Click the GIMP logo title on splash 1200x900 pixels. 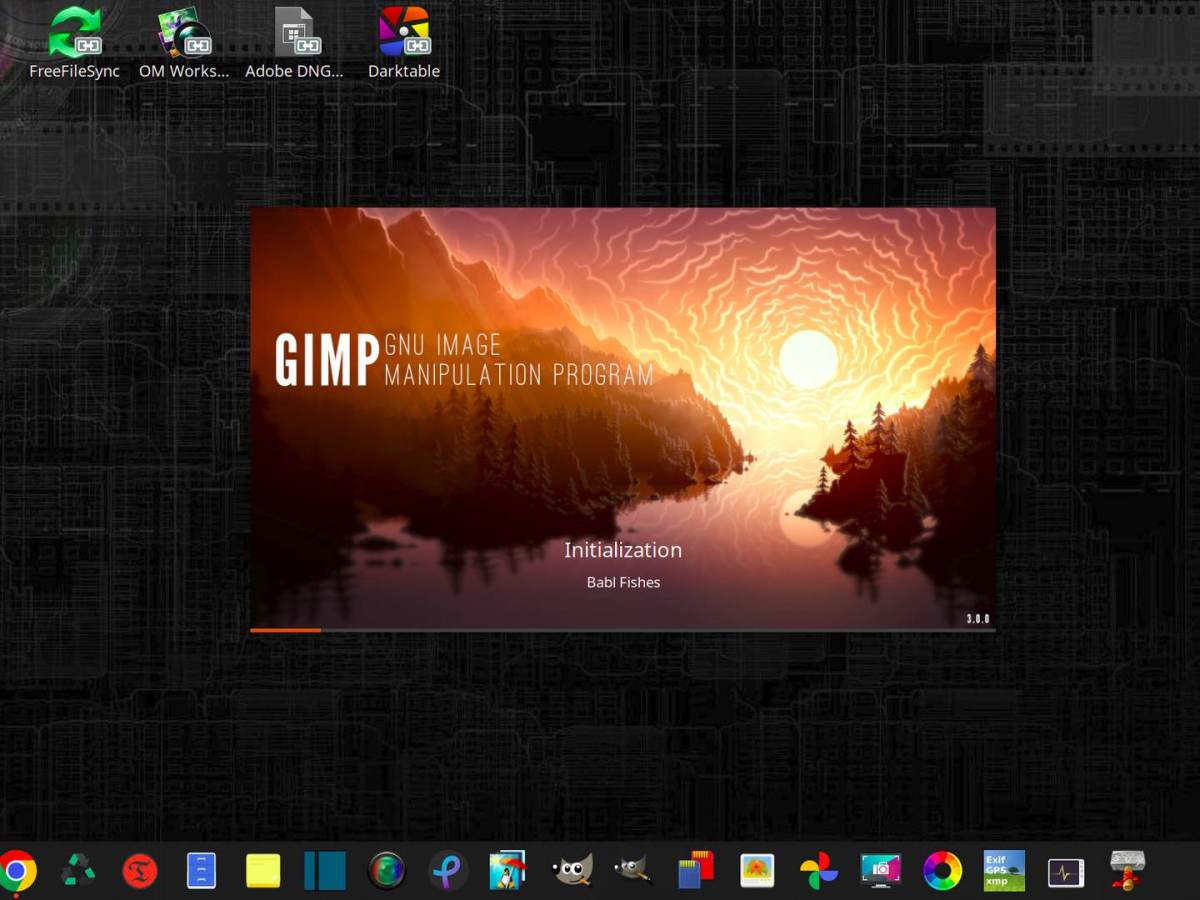tap(327, 361)
